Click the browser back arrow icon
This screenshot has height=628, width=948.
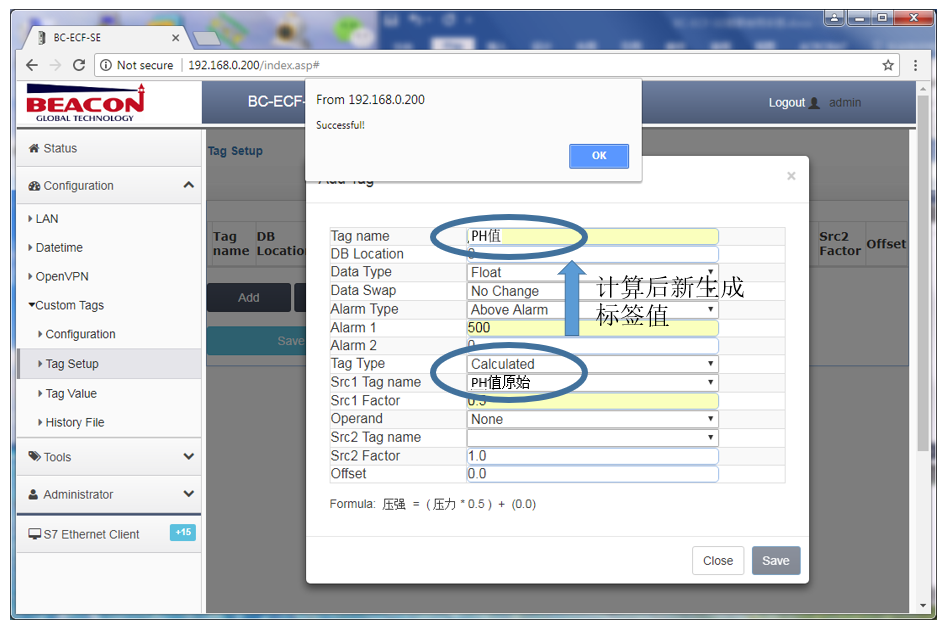coord(32,65)
